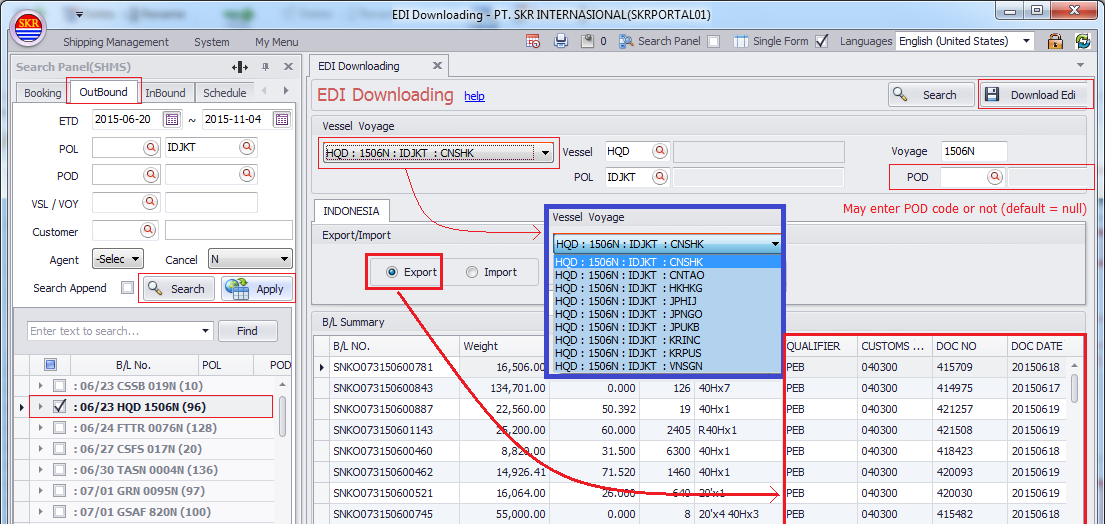Open calendar for ETD end date 2015-11-04
1105x524 pixels.
[283, 119]
